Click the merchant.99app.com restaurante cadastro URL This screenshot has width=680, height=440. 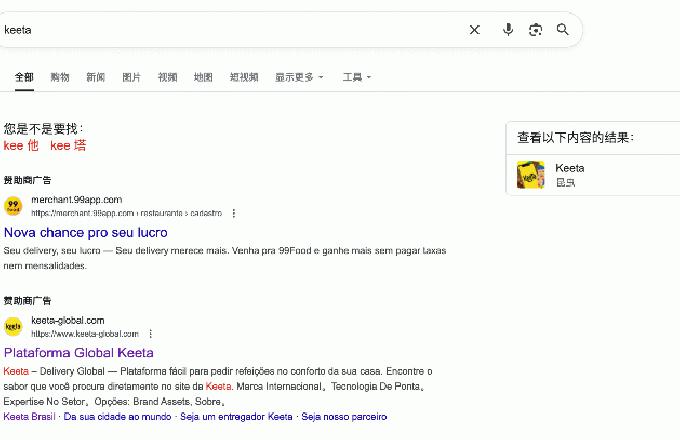point(127,213)
